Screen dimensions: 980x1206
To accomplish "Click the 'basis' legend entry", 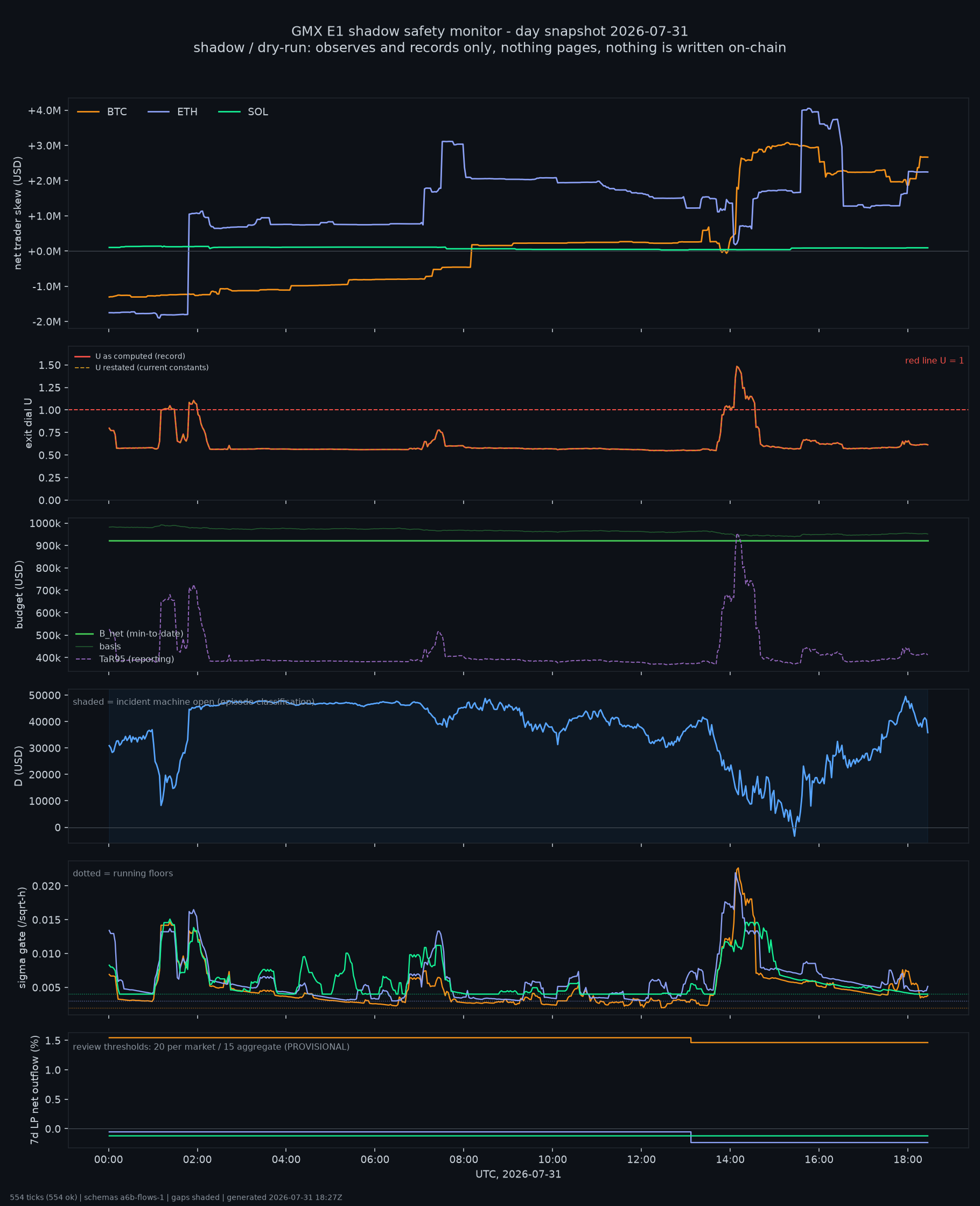I will [x=98, y=646].
